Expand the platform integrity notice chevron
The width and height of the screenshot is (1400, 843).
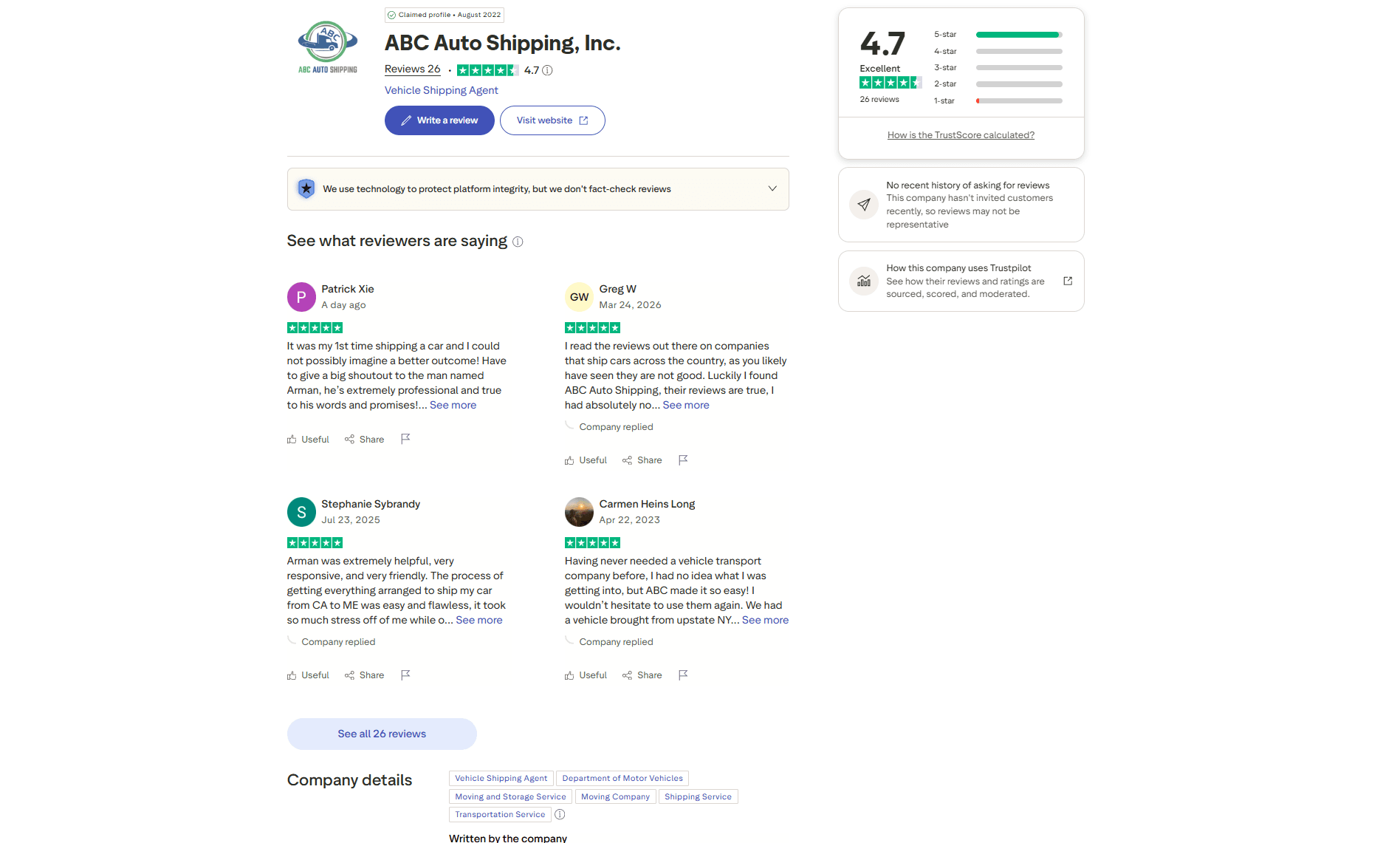[x=772, y=188]
